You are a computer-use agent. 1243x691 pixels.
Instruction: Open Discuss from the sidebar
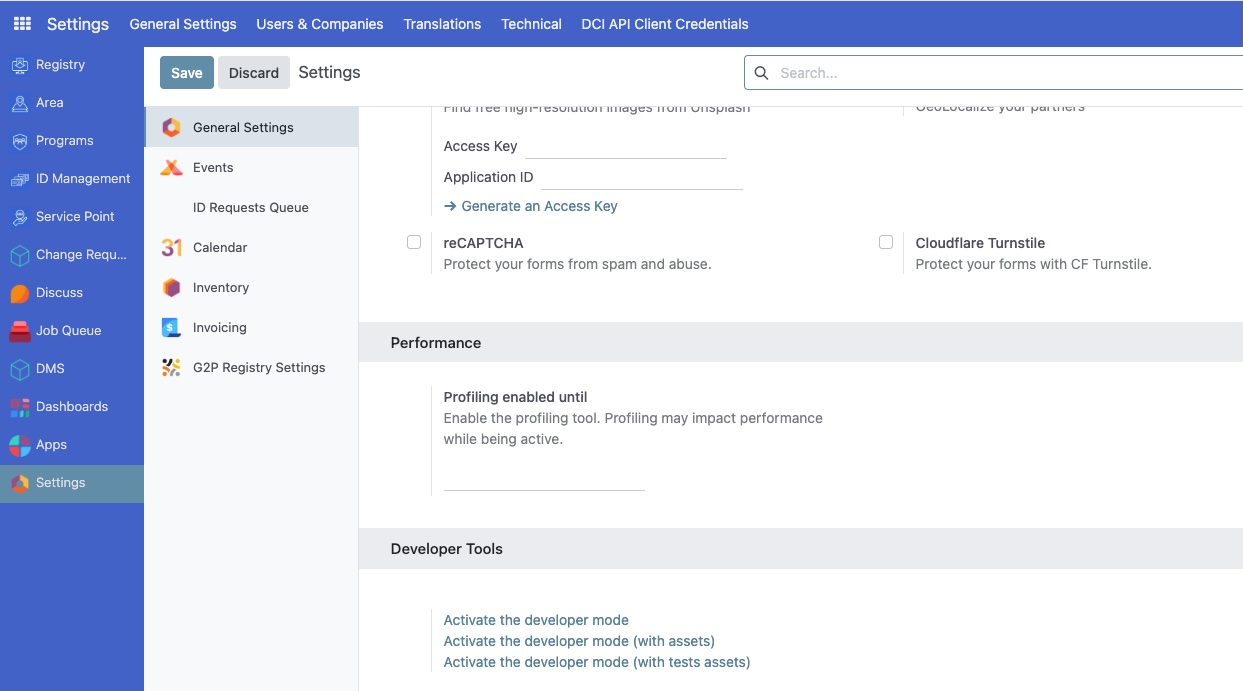point(59,292)
